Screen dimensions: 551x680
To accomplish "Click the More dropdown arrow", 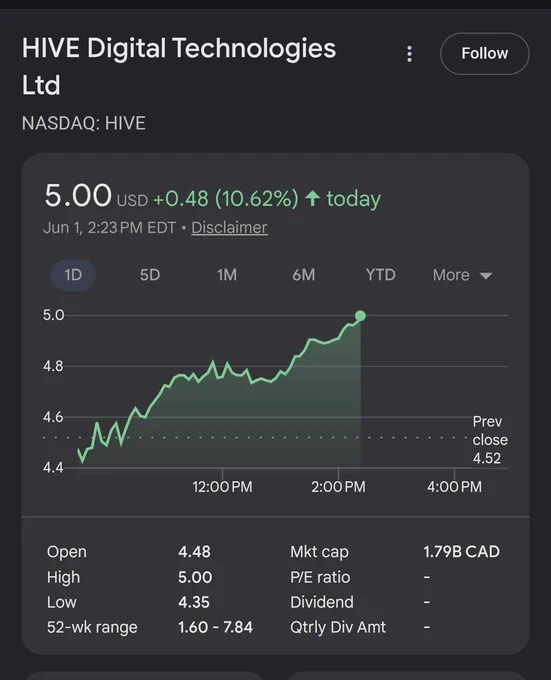I will point(486,276).
